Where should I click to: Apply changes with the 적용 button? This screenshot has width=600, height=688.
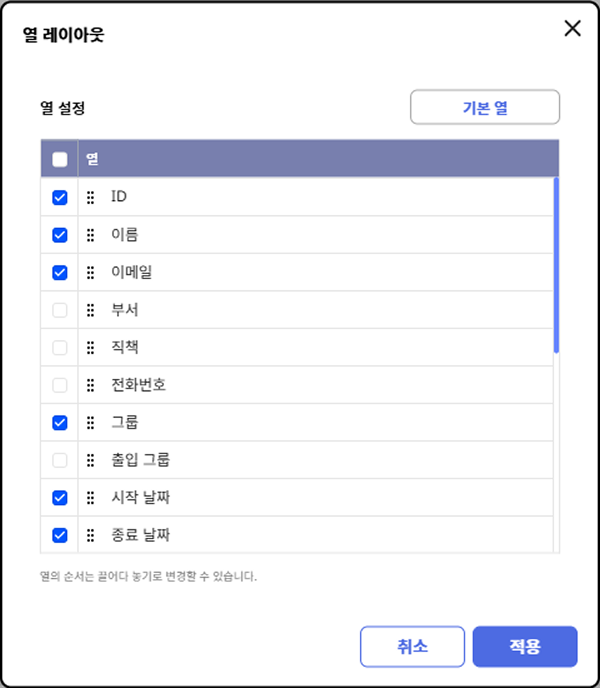(525, 646)
